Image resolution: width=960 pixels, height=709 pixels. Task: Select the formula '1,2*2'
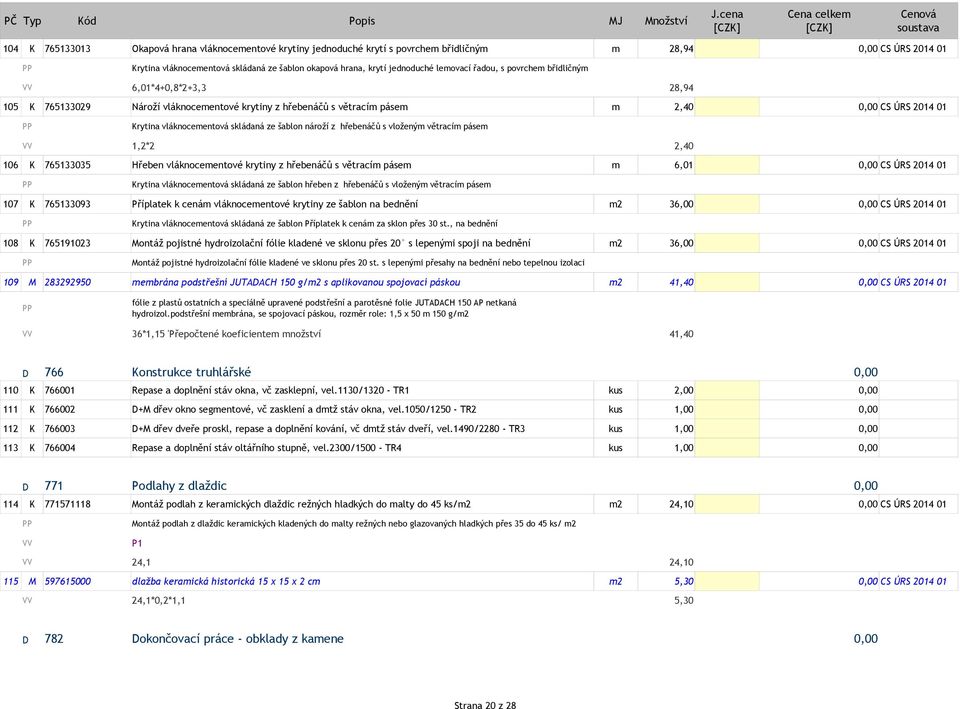click(143, 146)
